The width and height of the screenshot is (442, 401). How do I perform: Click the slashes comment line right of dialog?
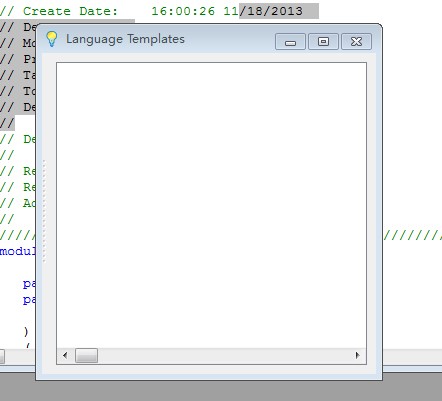pos(413,236)
